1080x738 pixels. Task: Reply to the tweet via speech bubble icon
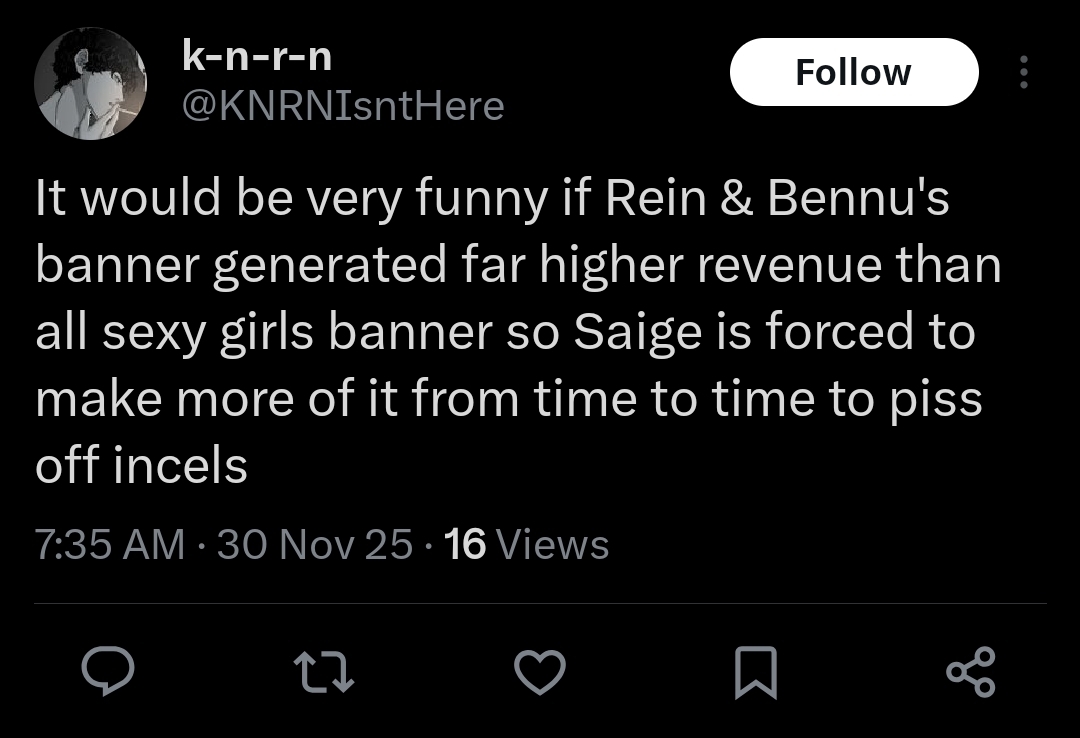click(x=107, y=671)
